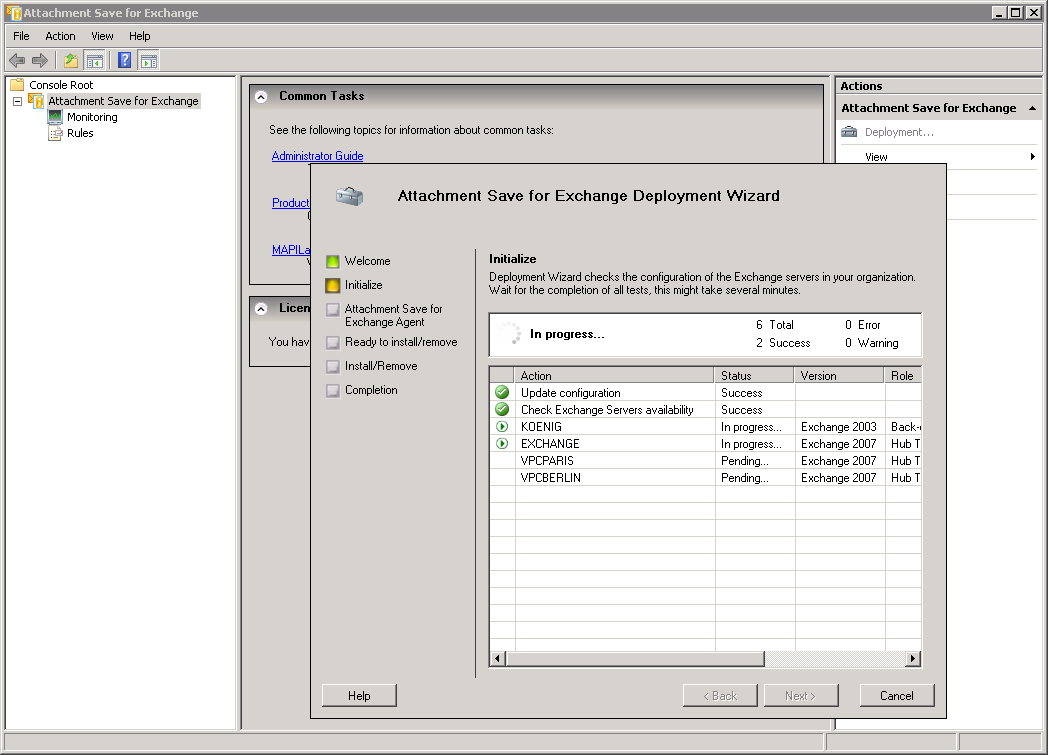This screenshot has height=755, width=1048.
Task: Toggle Show/Hide Console Tree toolbar icon
Action: [x=95, y=61]
